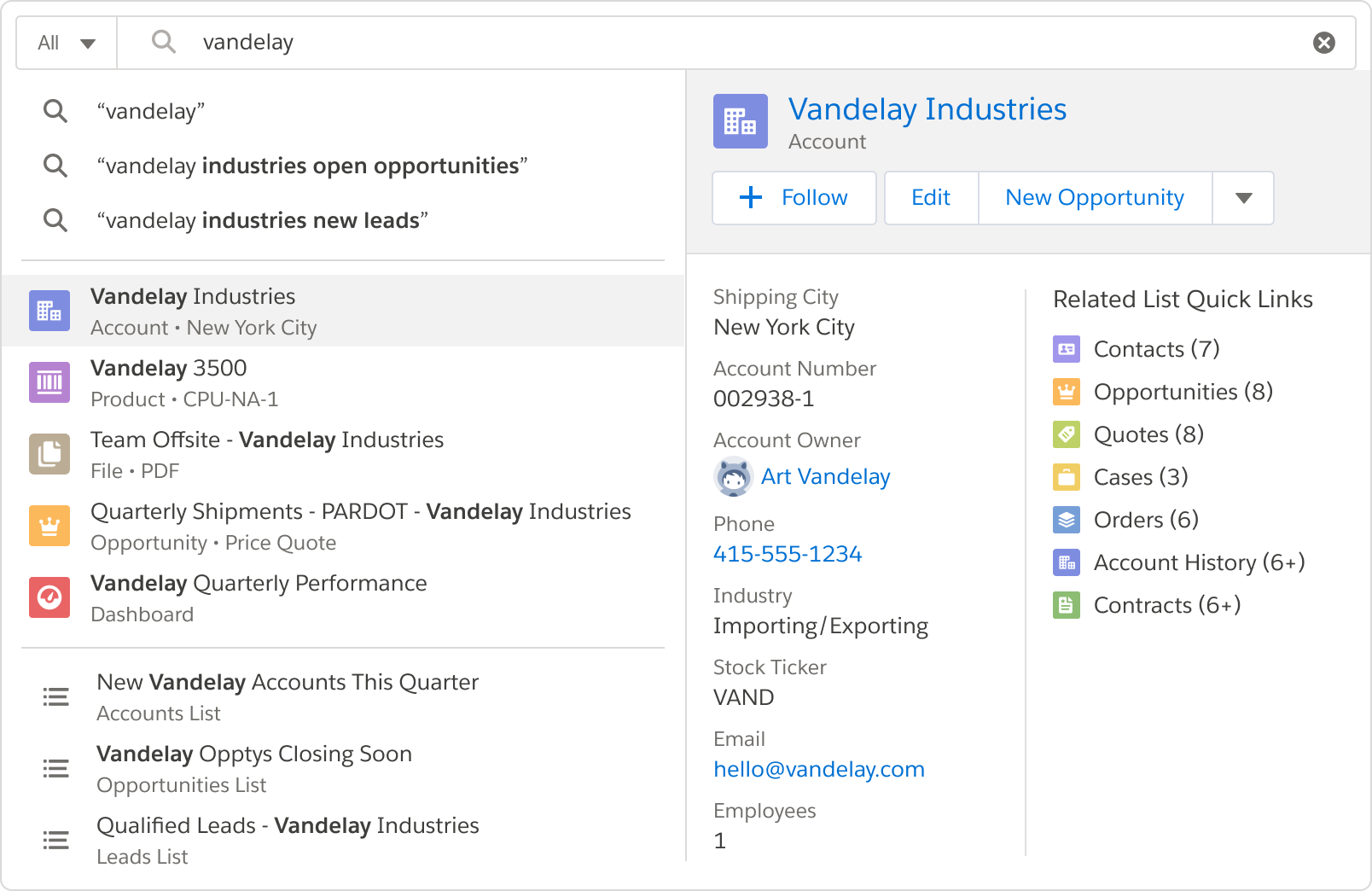1372x891 pixels.
Task: Click the Cases quick link icon
Action: click(x=1067, y=477)
